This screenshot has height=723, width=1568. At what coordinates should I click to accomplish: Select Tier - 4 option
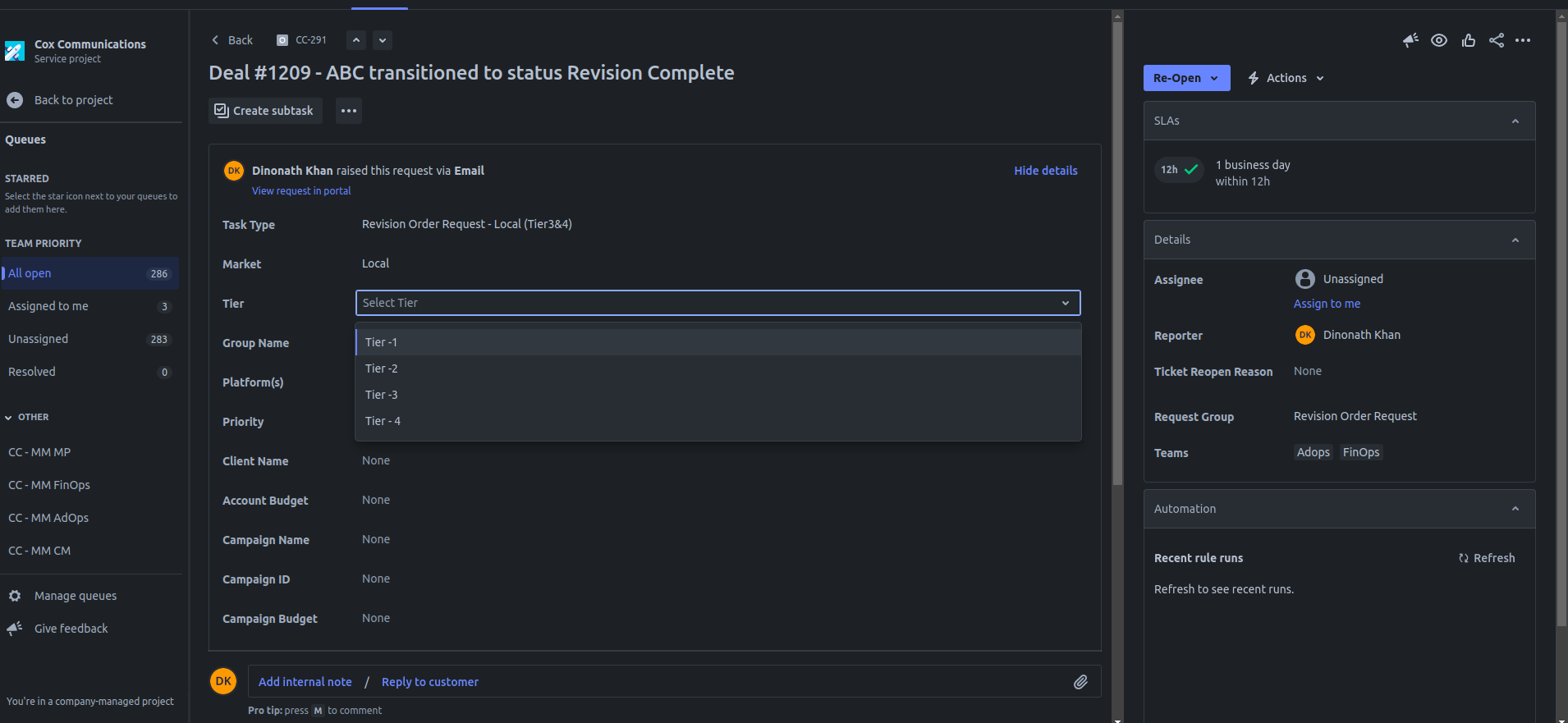click(718, 421)
